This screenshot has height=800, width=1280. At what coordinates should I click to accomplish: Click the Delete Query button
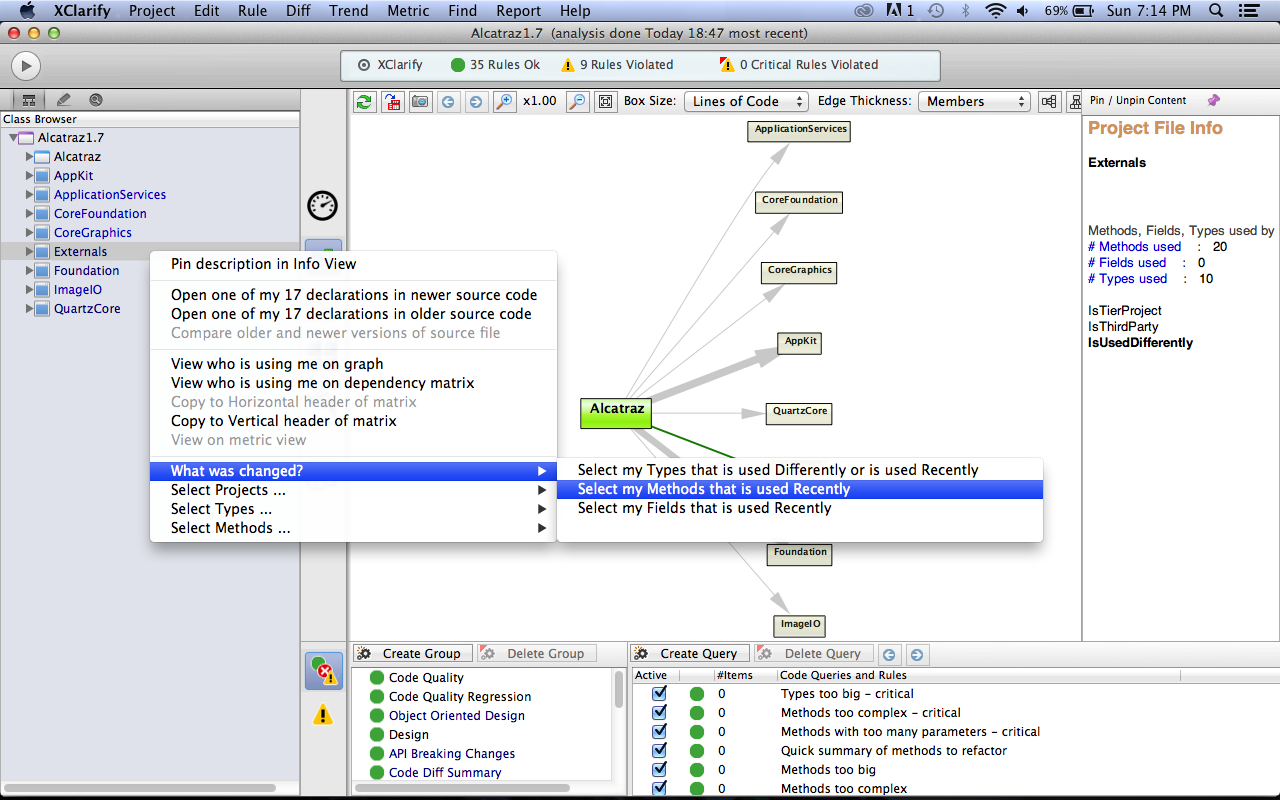click(813, 654)
